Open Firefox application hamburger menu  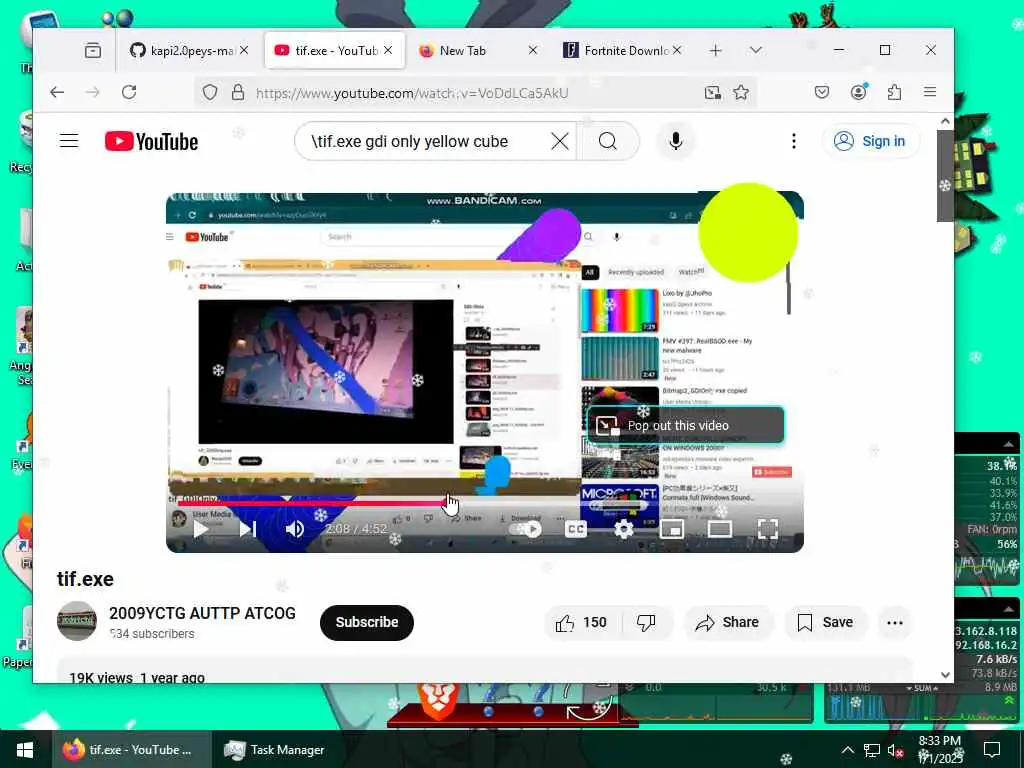930,92
